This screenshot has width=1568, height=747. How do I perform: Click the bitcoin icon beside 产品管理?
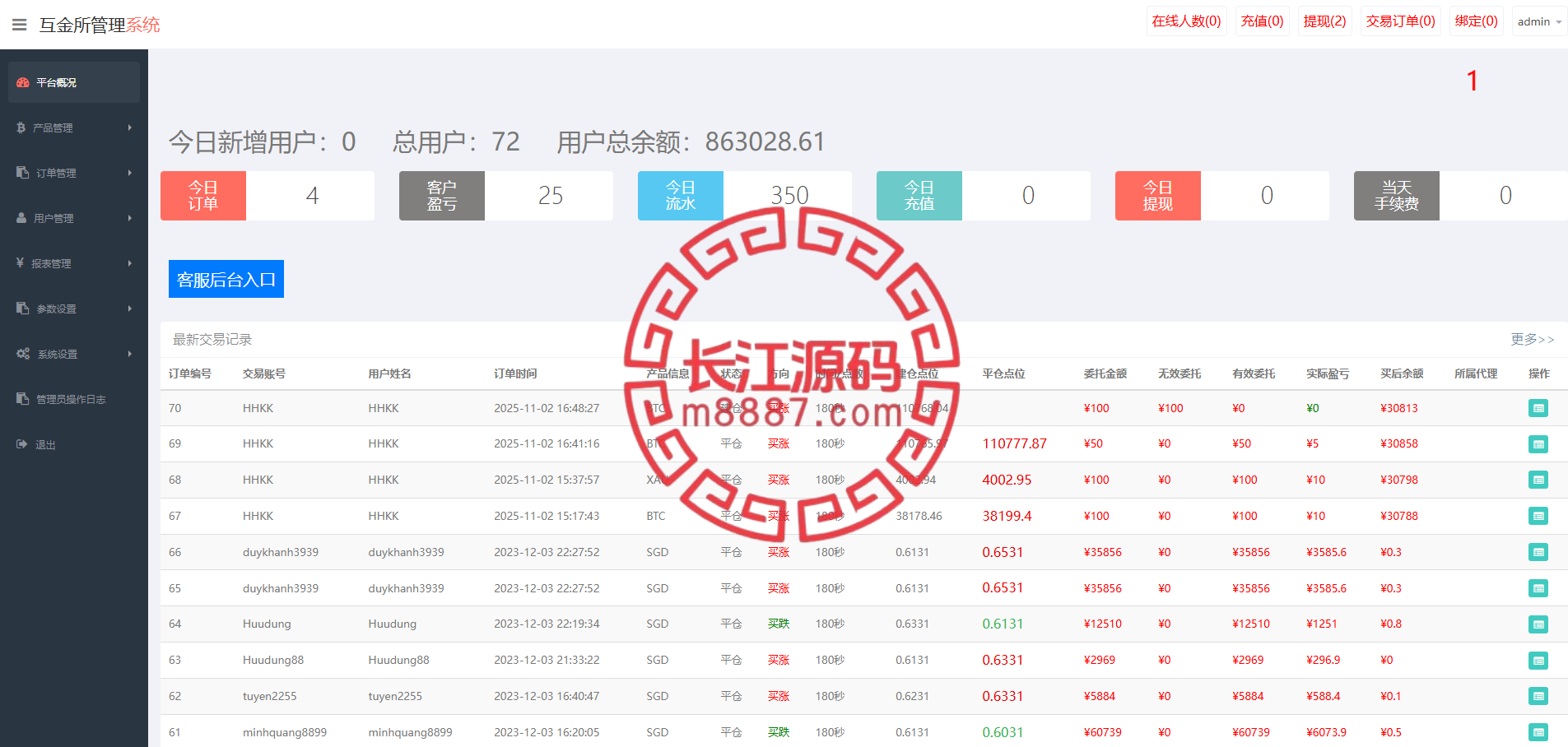click(21, 128)
